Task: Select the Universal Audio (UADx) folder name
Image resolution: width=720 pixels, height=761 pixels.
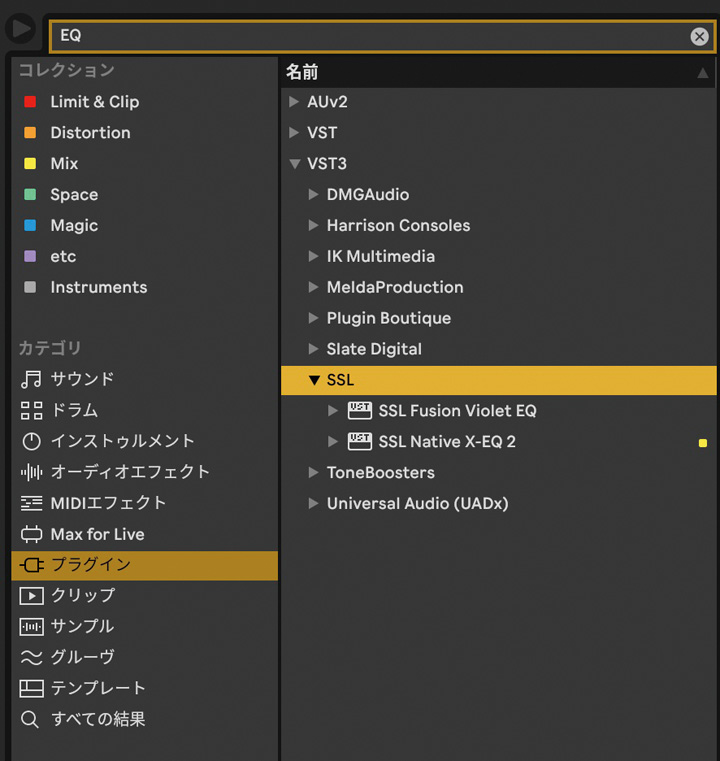Action: 418,504
